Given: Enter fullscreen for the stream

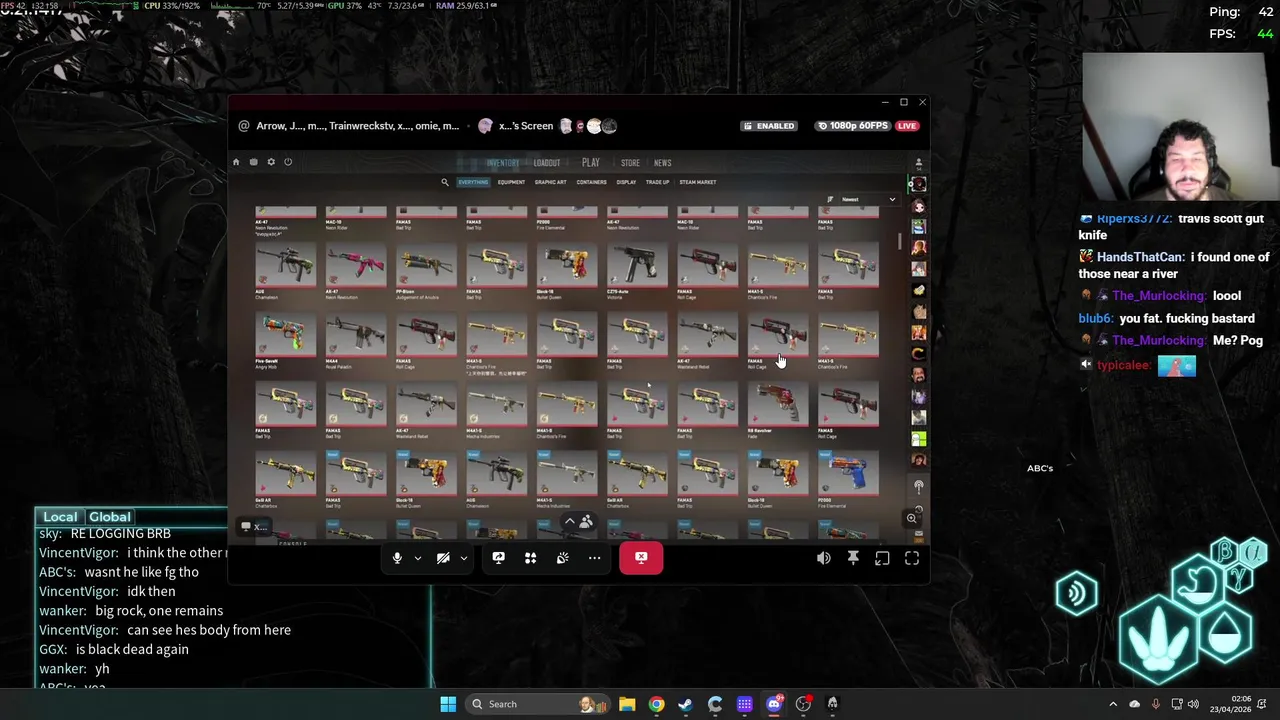Looking at the screenshot, I should click(x=912, y=559).
